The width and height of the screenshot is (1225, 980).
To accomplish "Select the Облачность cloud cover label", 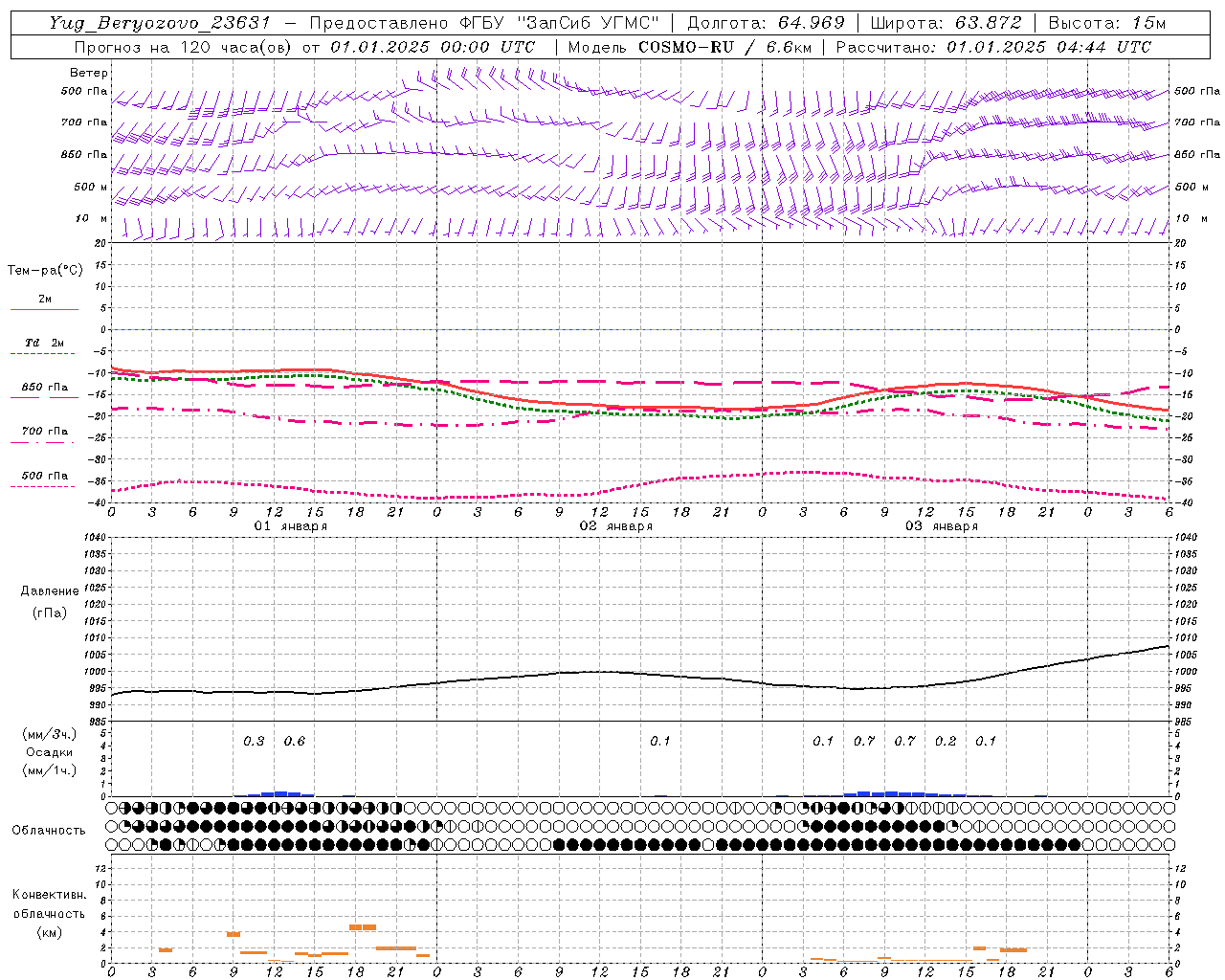I will 49,831.
